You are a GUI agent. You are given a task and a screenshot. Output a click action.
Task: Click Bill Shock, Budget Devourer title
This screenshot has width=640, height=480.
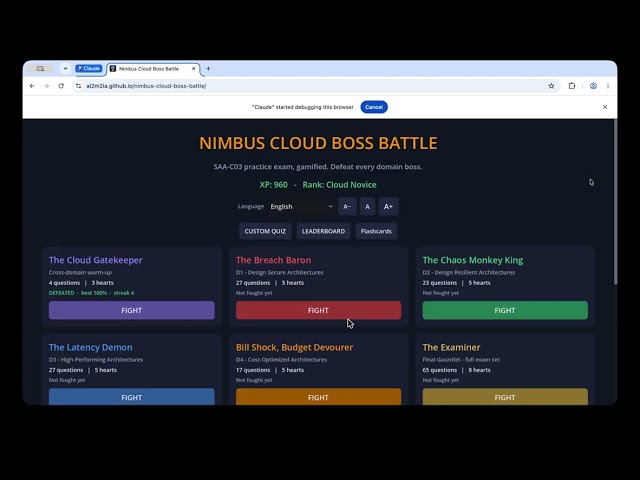tap(294, 347)
